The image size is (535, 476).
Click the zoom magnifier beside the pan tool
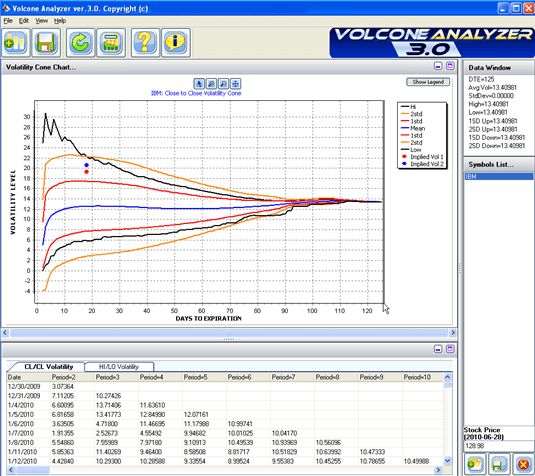tap(223, 84)
